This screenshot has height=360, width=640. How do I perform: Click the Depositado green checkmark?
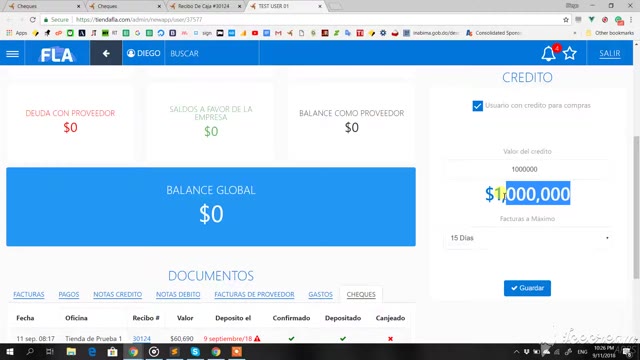click(343, 338)
